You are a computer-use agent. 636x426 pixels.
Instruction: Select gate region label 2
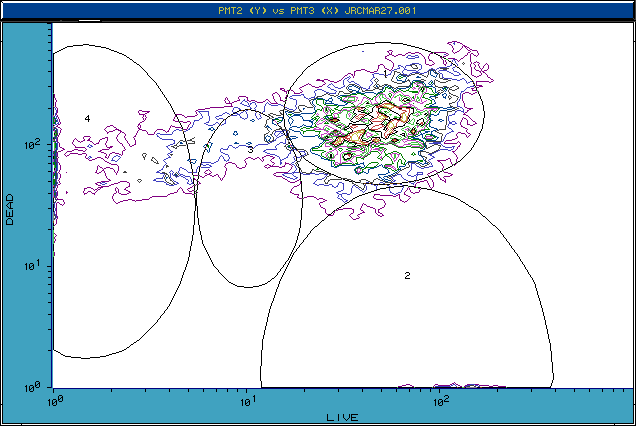(407, 276)
